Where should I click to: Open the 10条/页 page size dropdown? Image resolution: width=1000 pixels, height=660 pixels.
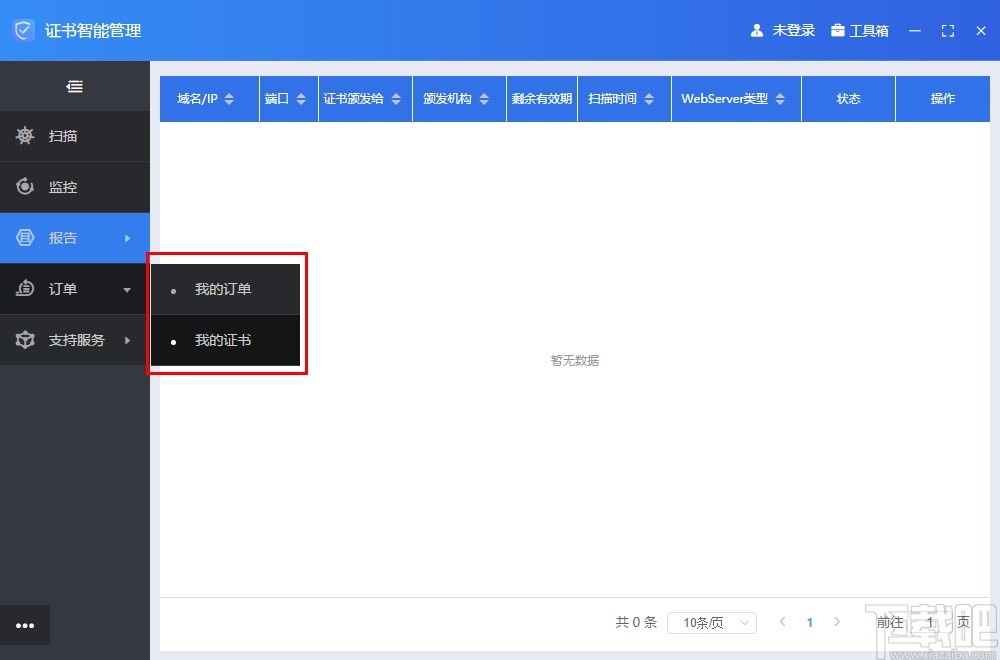click(711, 622)
